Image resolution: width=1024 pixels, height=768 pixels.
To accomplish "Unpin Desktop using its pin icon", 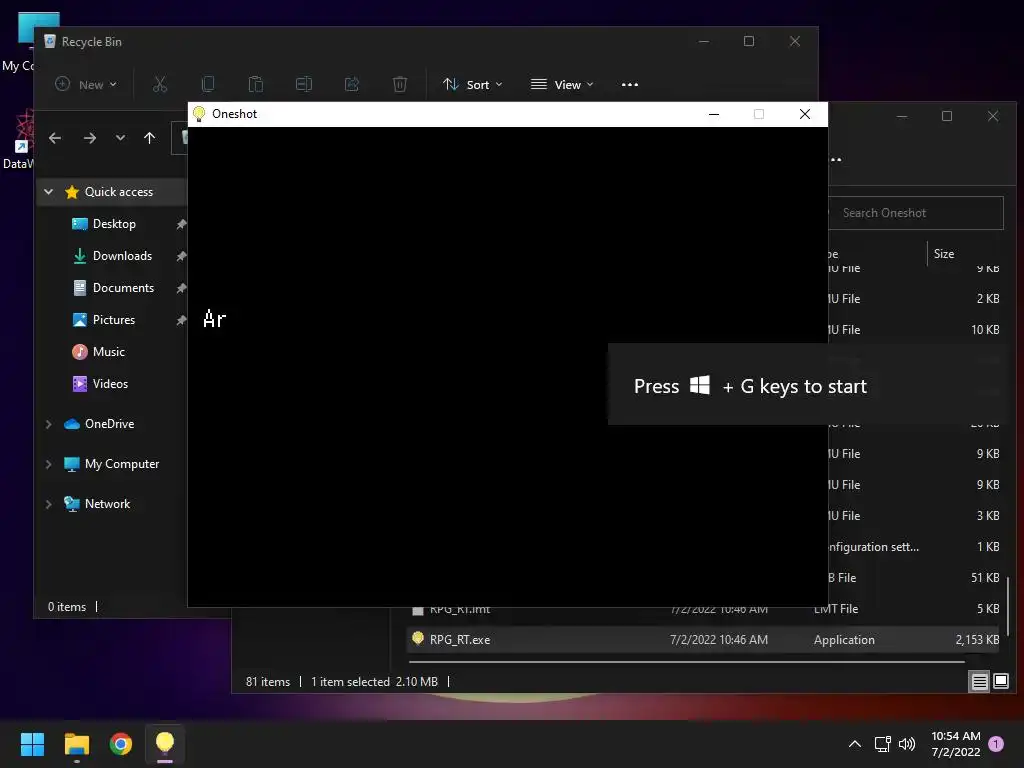I will (x=181, y=224).
